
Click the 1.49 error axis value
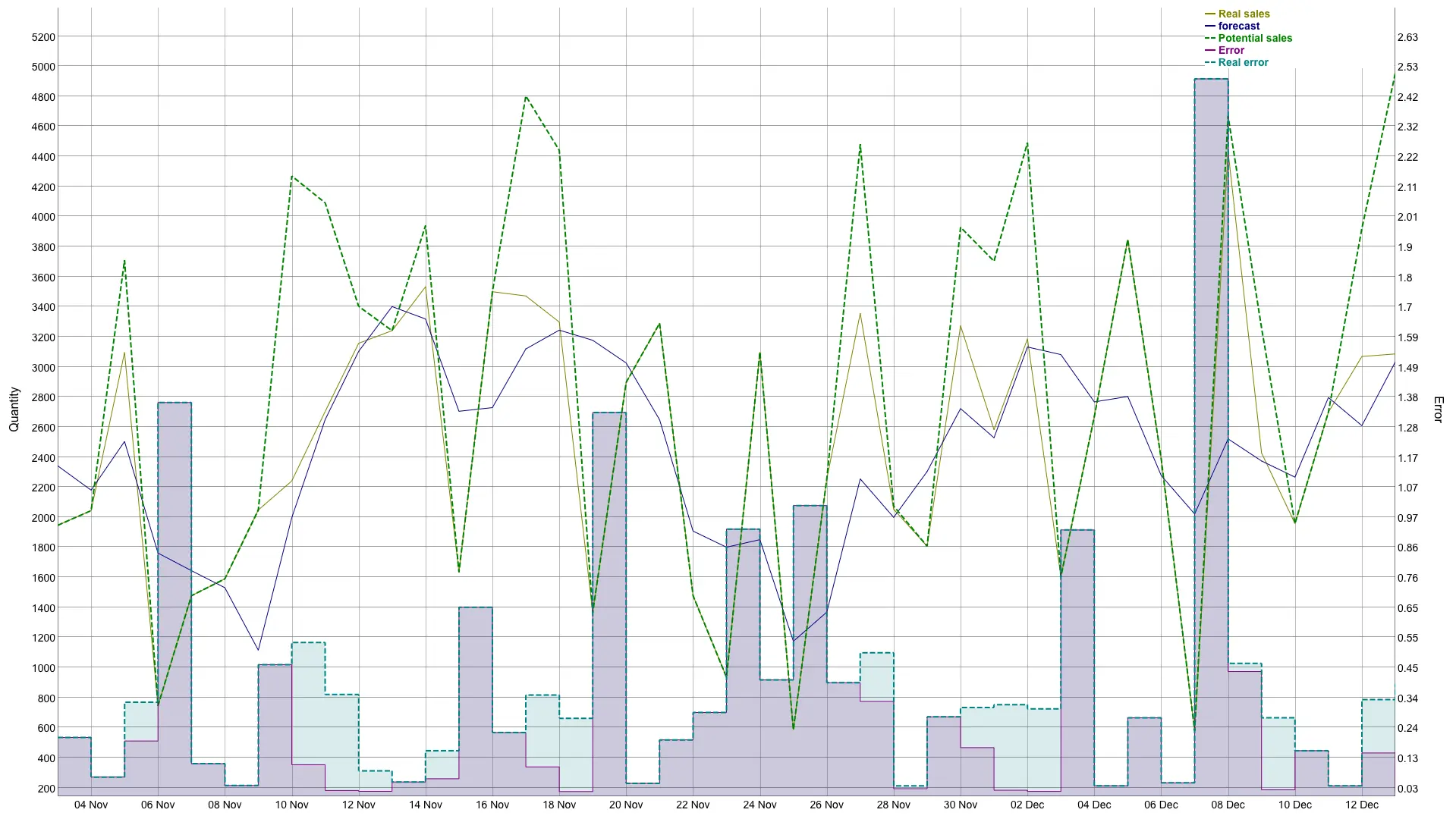pyautogui.click(x=1407, y=368)
